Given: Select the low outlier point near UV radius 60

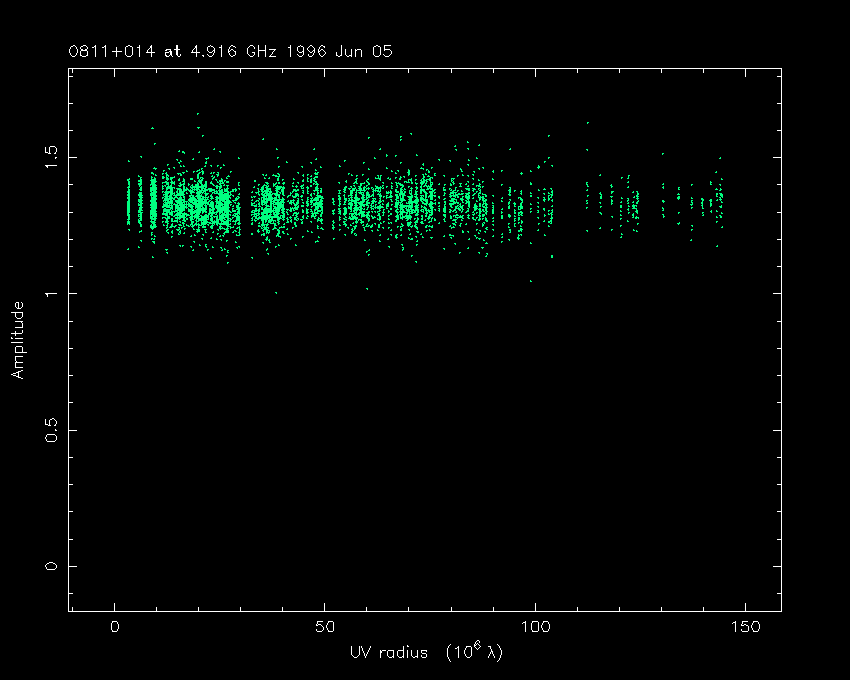Looking at the screenshot, I should [x=367, y=289].
